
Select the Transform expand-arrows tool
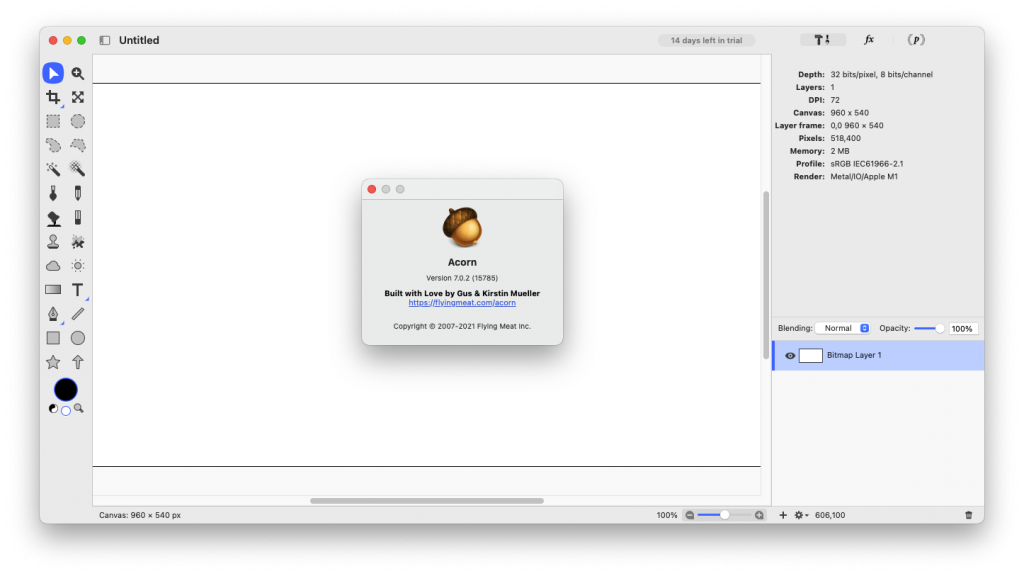point(78,97)
